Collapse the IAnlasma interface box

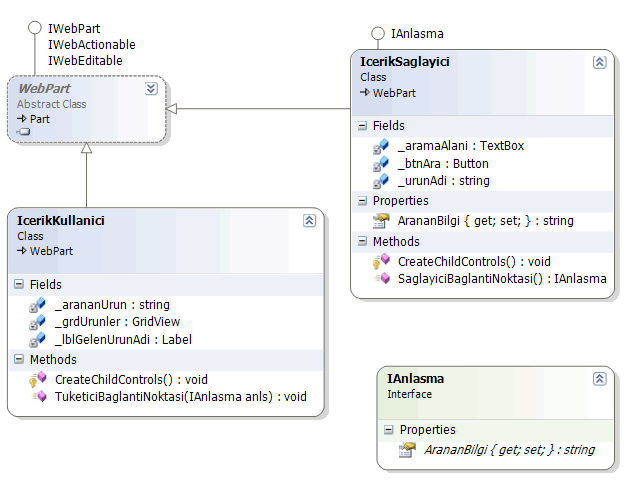(x=599, y=379)
